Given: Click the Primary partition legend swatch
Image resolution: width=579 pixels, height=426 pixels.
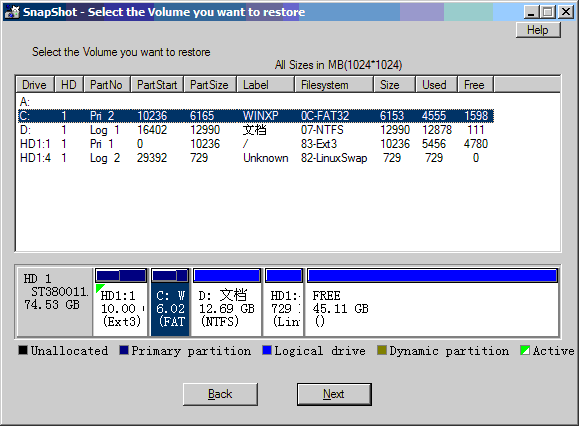Looking at the screenshot, I should tap(124, 350).
